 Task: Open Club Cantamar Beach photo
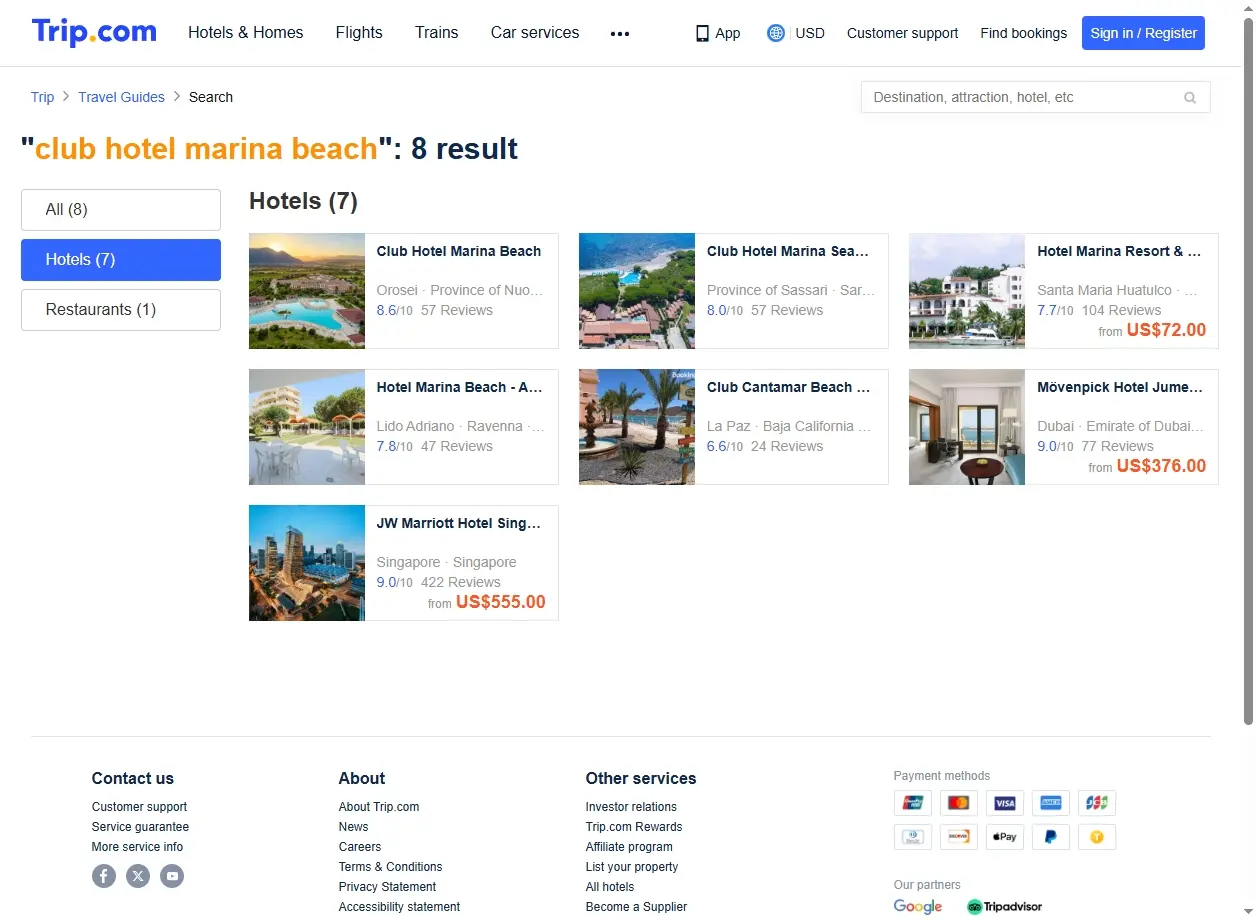pyautogui.click(x=637, y=427)
